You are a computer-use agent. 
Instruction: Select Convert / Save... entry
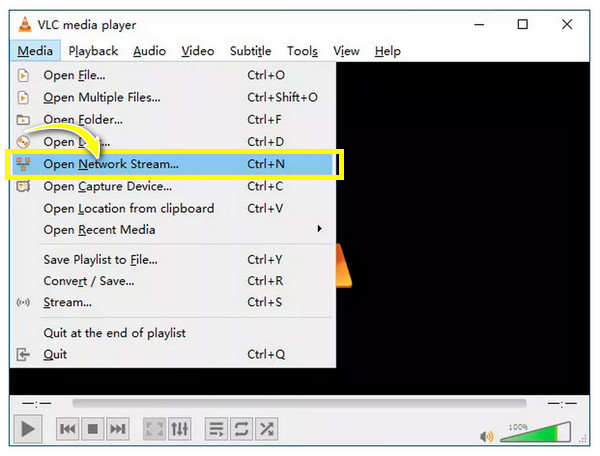[173, 281]
